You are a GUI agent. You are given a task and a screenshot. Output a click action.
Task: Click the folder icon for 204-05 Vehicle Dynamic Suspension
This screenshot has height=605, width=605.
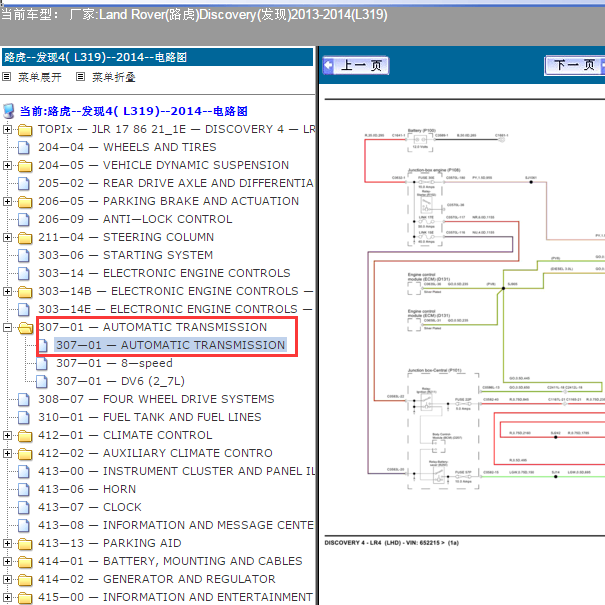point(25,166)
